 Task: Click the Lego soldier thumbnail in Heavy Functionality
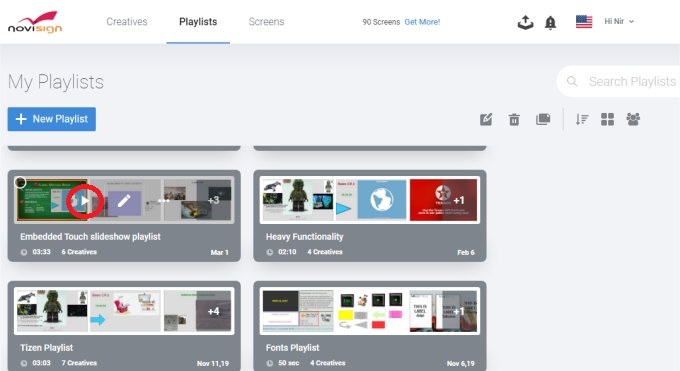298,200
